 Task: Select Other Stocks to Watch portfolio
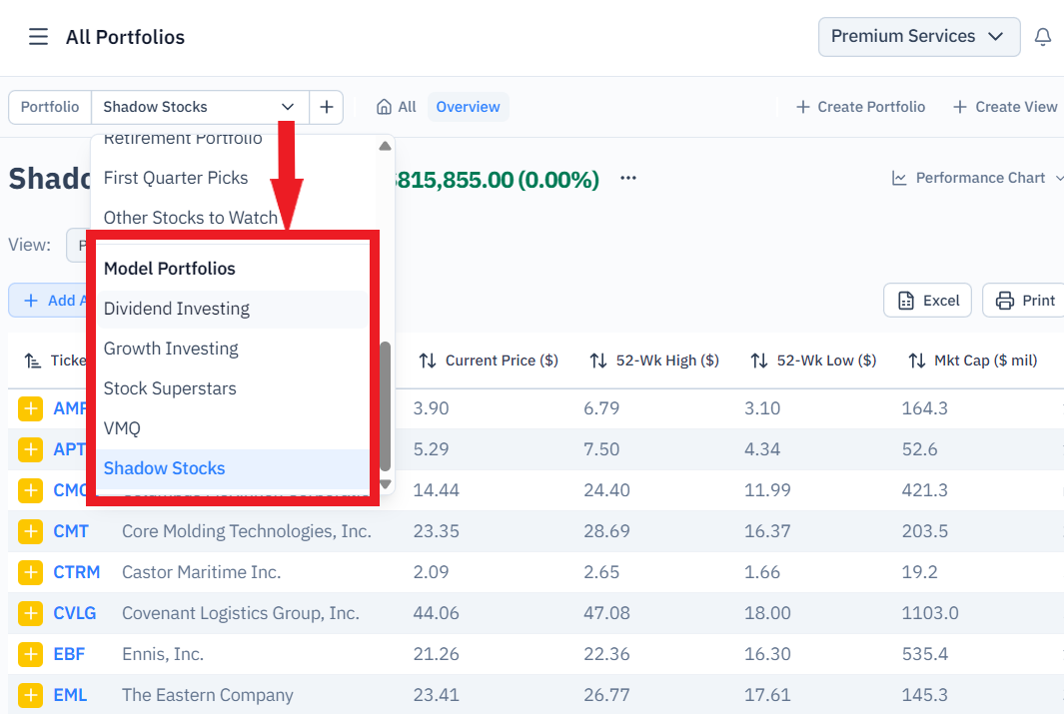[190, 218]
